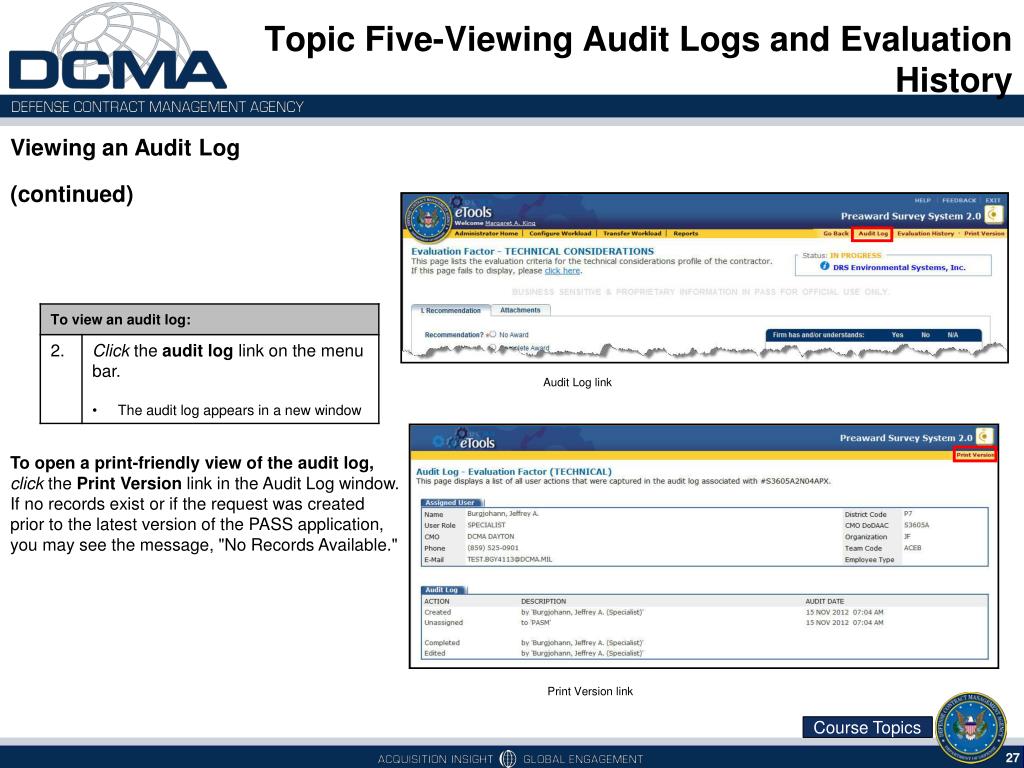Click the audit date in the Created row
1024x768 pixels.
pos(844,613)
